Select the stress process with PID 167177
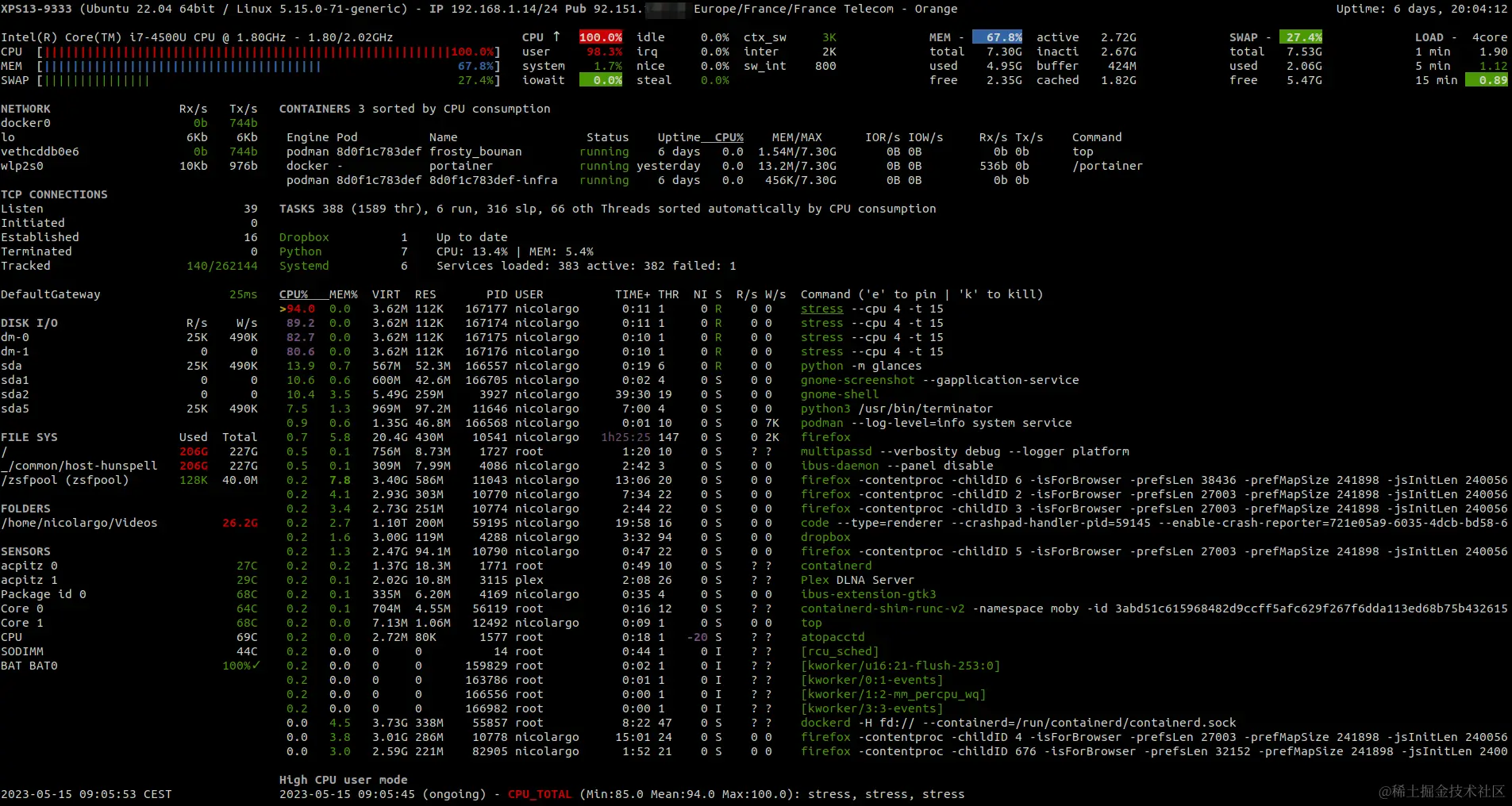Screen dimensions: 1512x806 pos(612,309)
